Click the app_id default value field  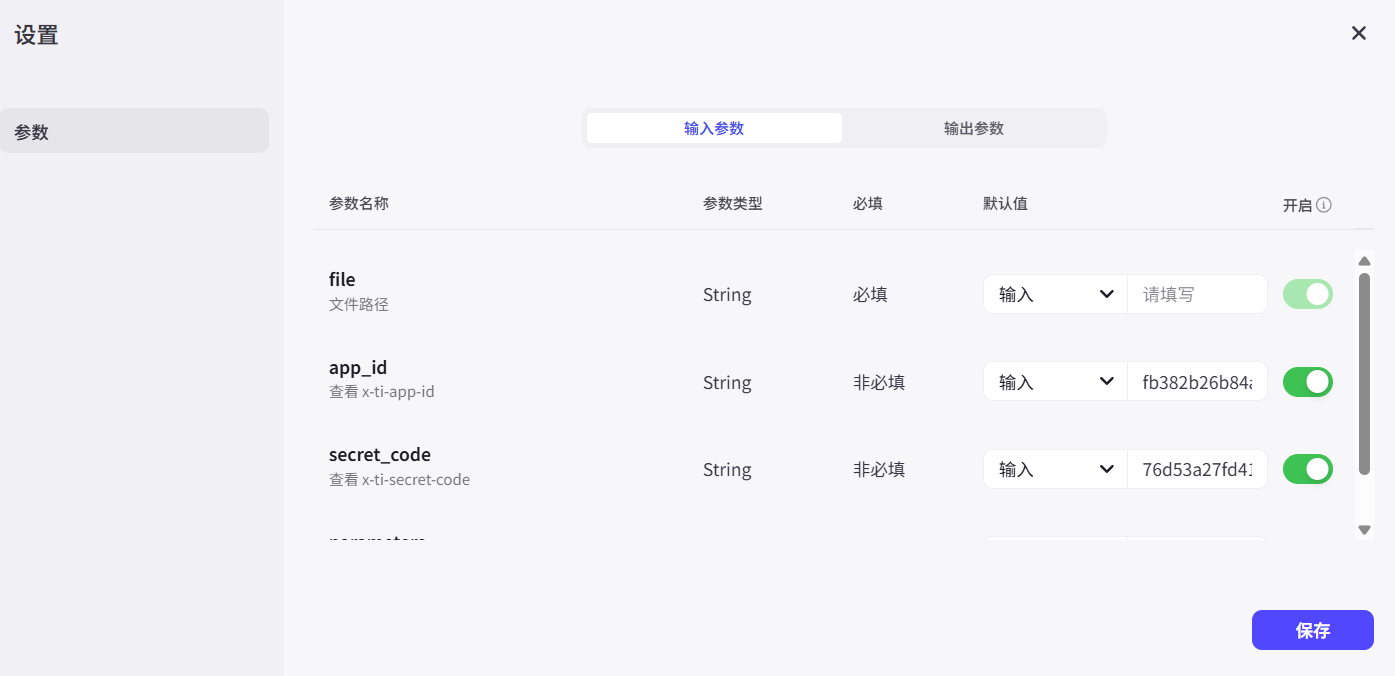pyautogui.click(x=1197, y=382)
